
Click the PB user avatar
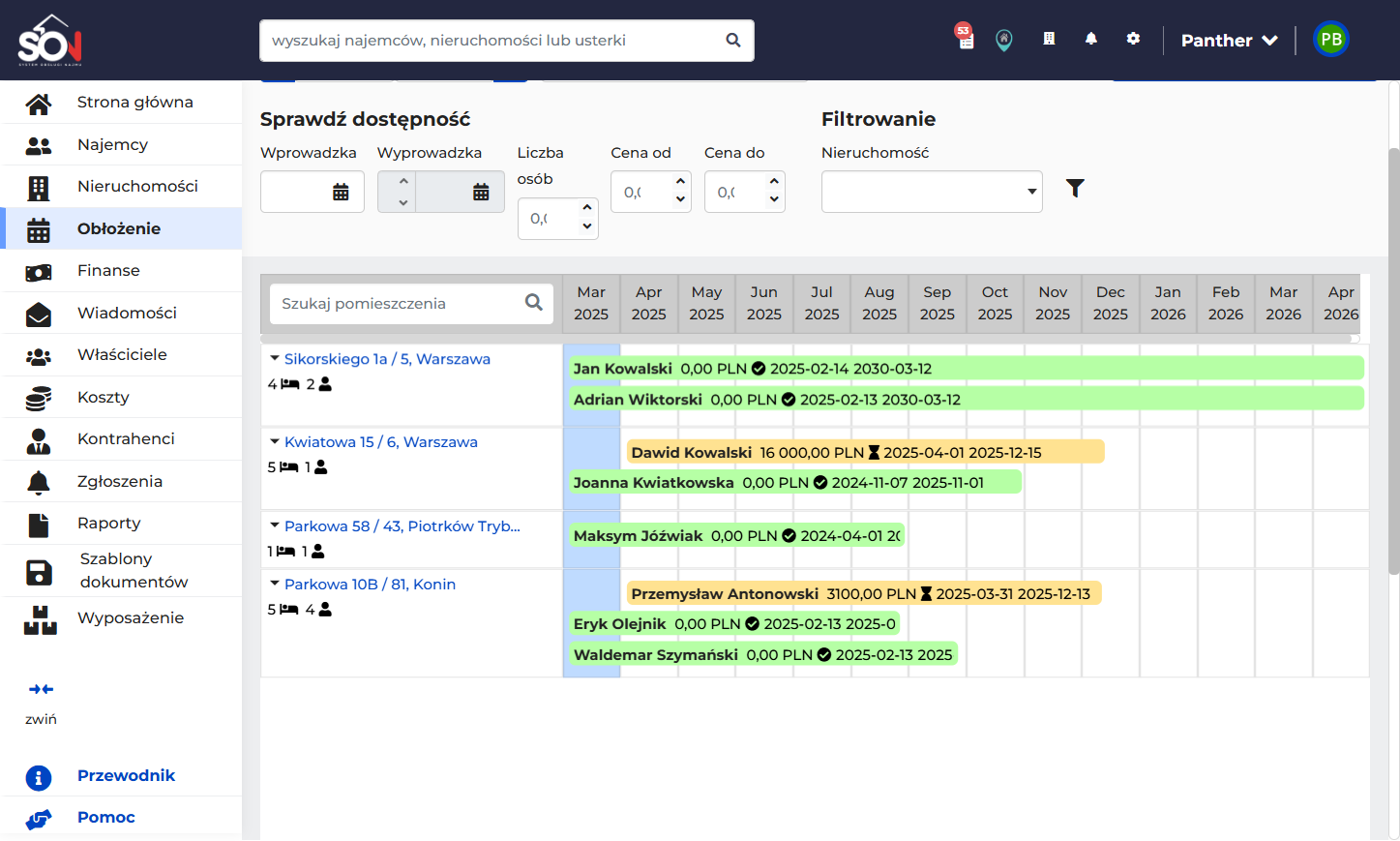(x=1331, y=40)
